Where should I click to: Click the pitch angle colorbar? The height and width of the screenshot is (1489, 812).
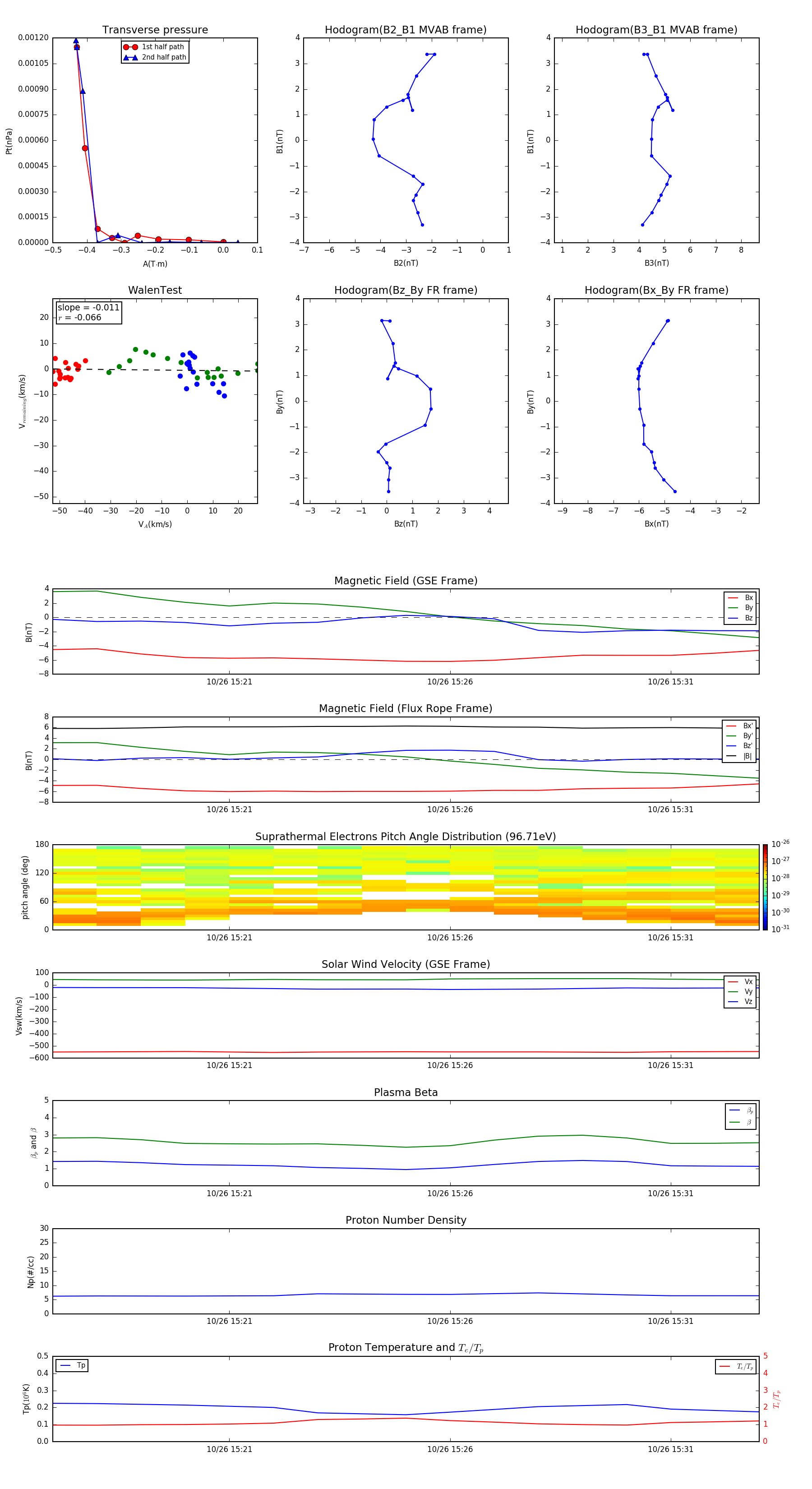[765, 887]
